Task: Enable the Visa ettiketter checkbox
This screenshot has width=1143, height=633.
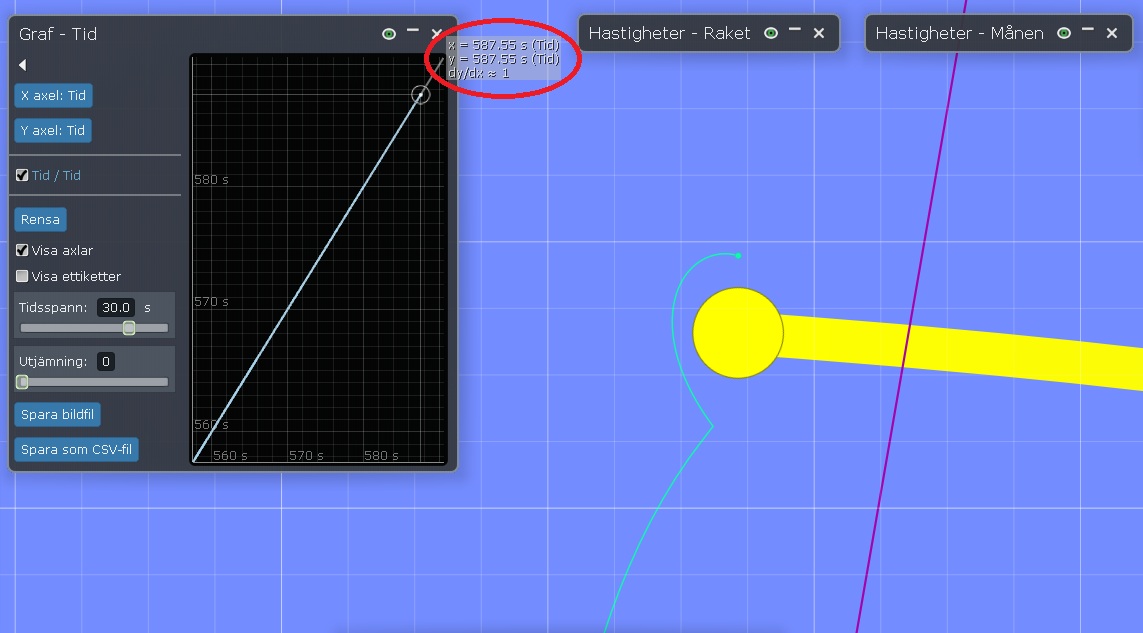Action: click(x=22, y=276)
